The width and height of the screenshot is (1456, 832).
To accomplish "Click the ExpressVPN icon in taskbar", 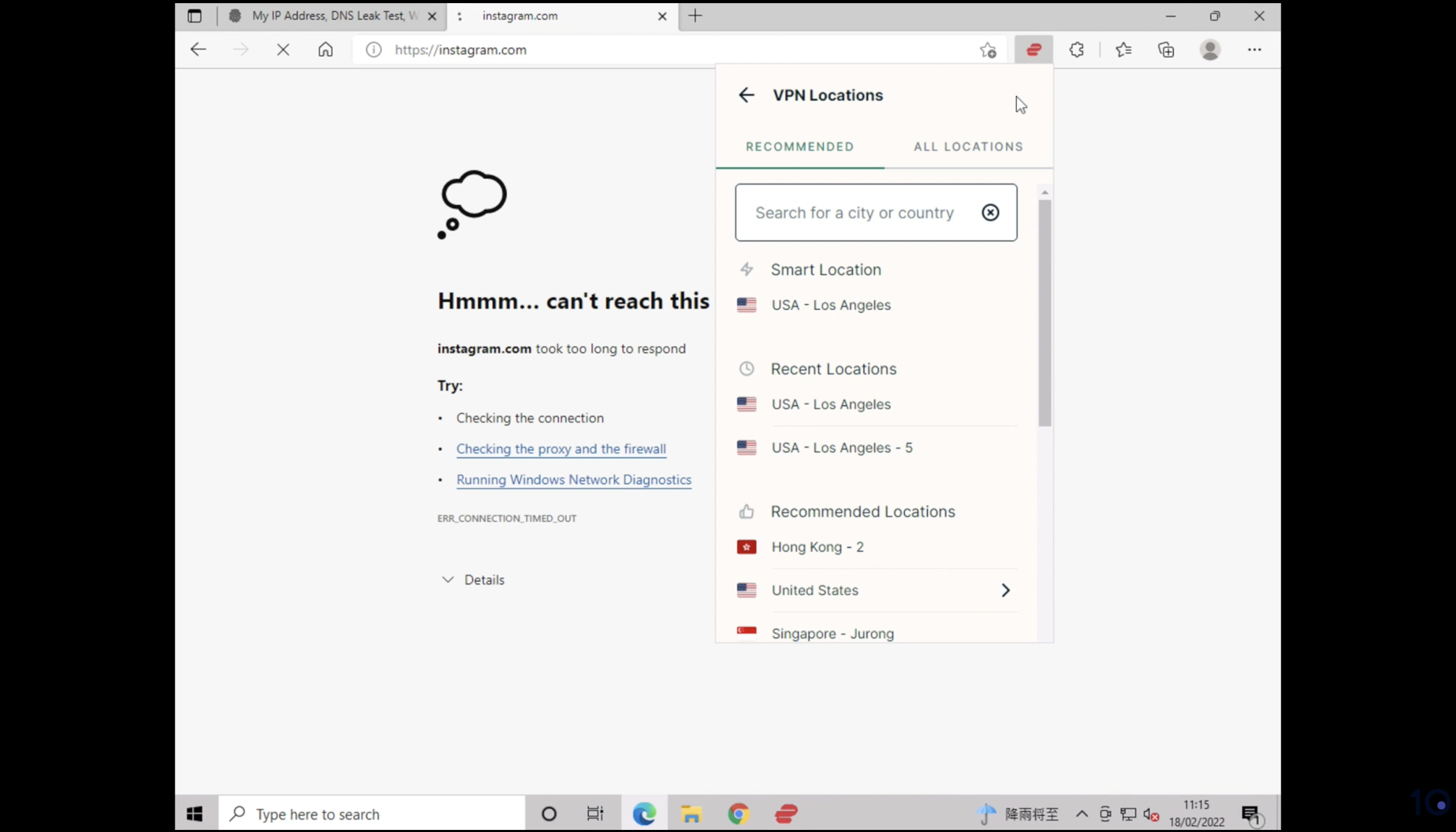I will pyautogui.click(x=787, y=813).
